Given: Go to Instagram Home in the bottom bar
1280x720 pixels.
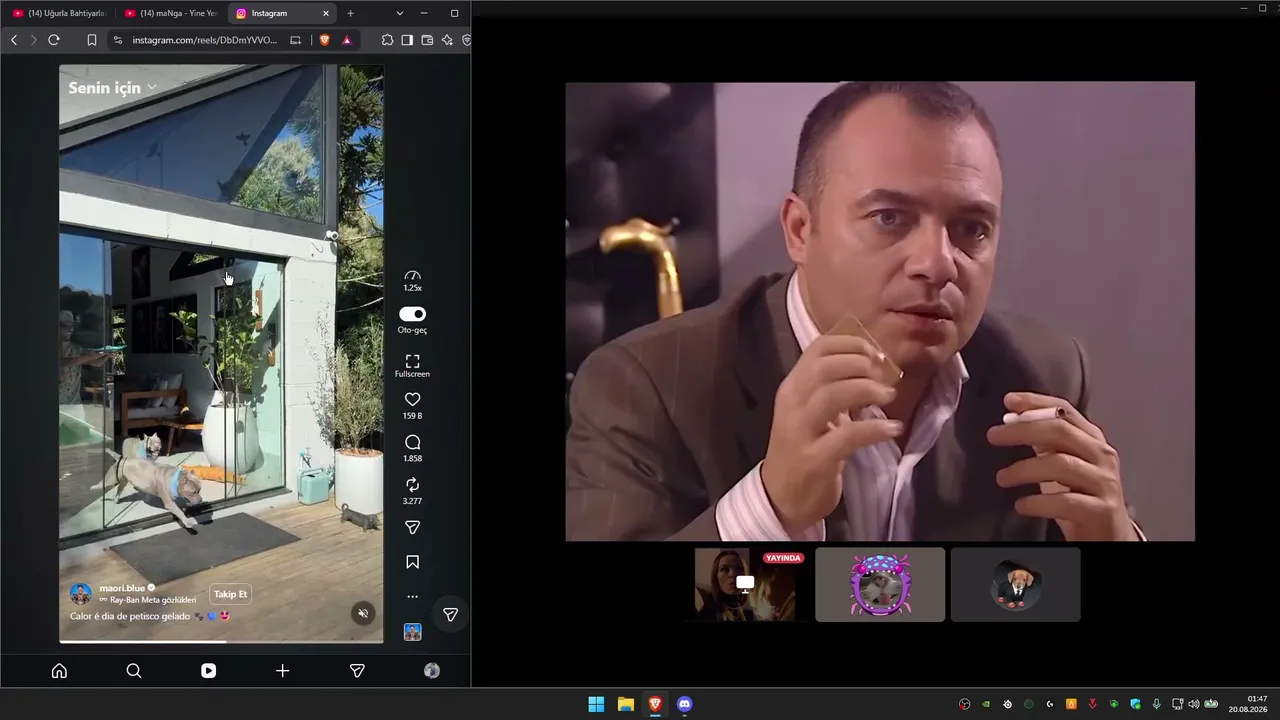Looking at the screenshot, I should [x=59, y=671].
